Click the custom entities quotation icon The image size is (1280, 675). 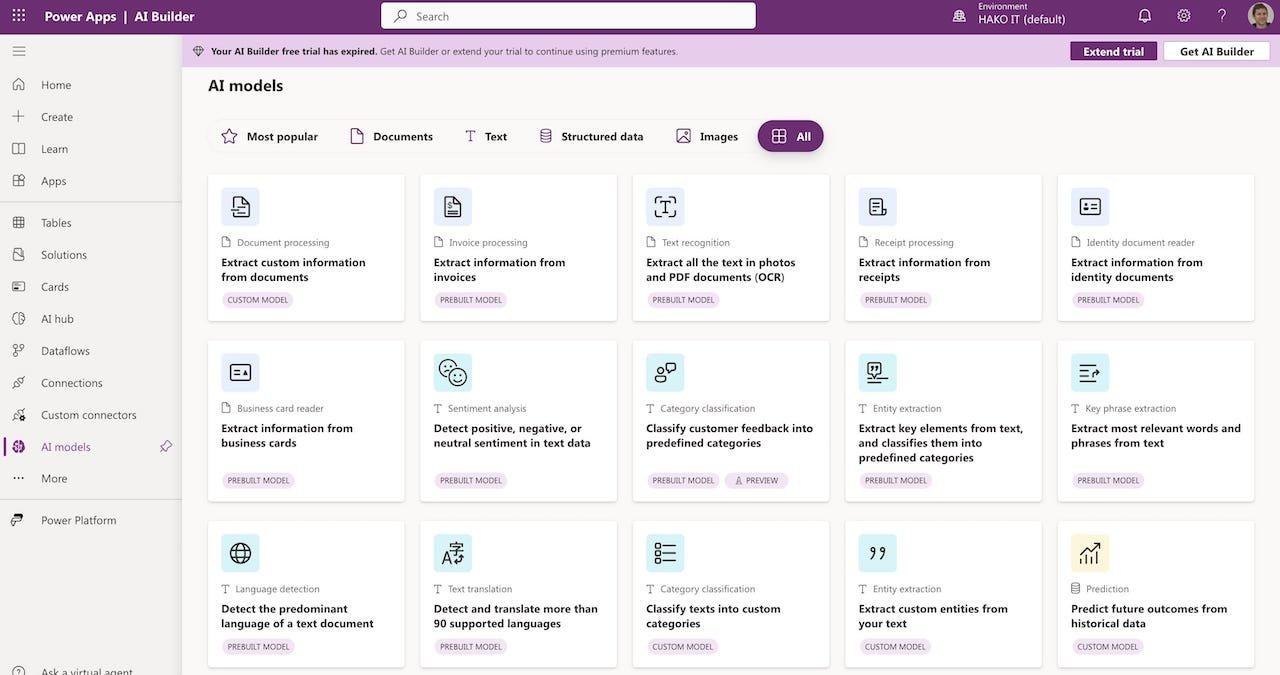coord(878,553)
